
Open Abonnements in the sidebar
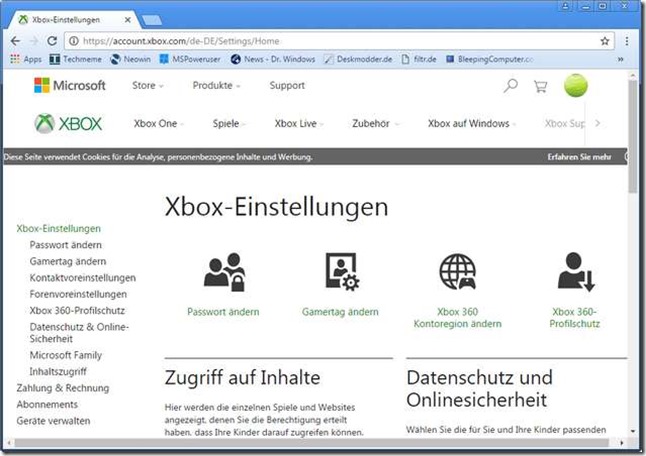point(47,405)
